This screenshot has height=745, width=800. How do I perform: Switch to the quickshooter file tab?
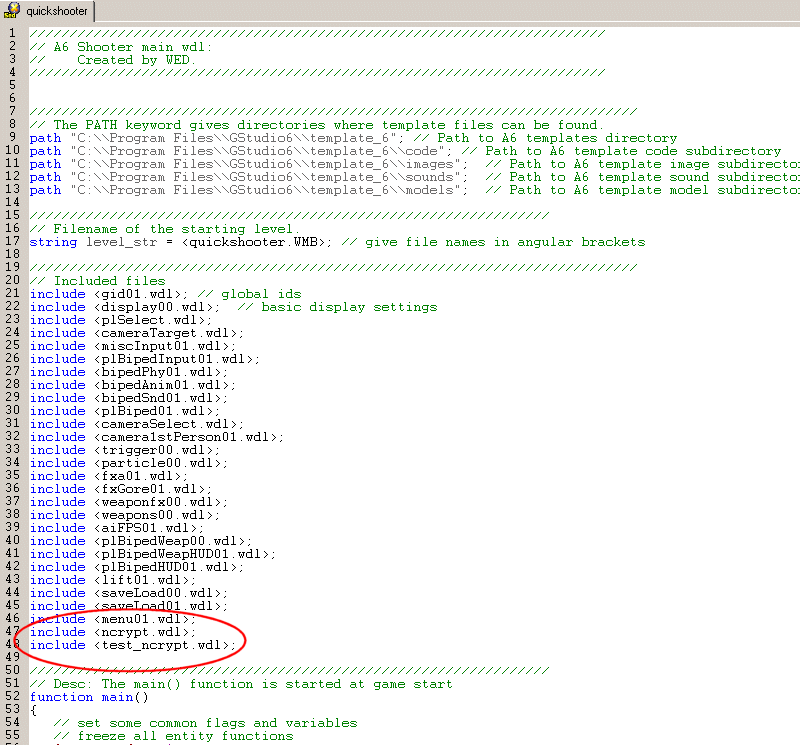click(47, 11)
